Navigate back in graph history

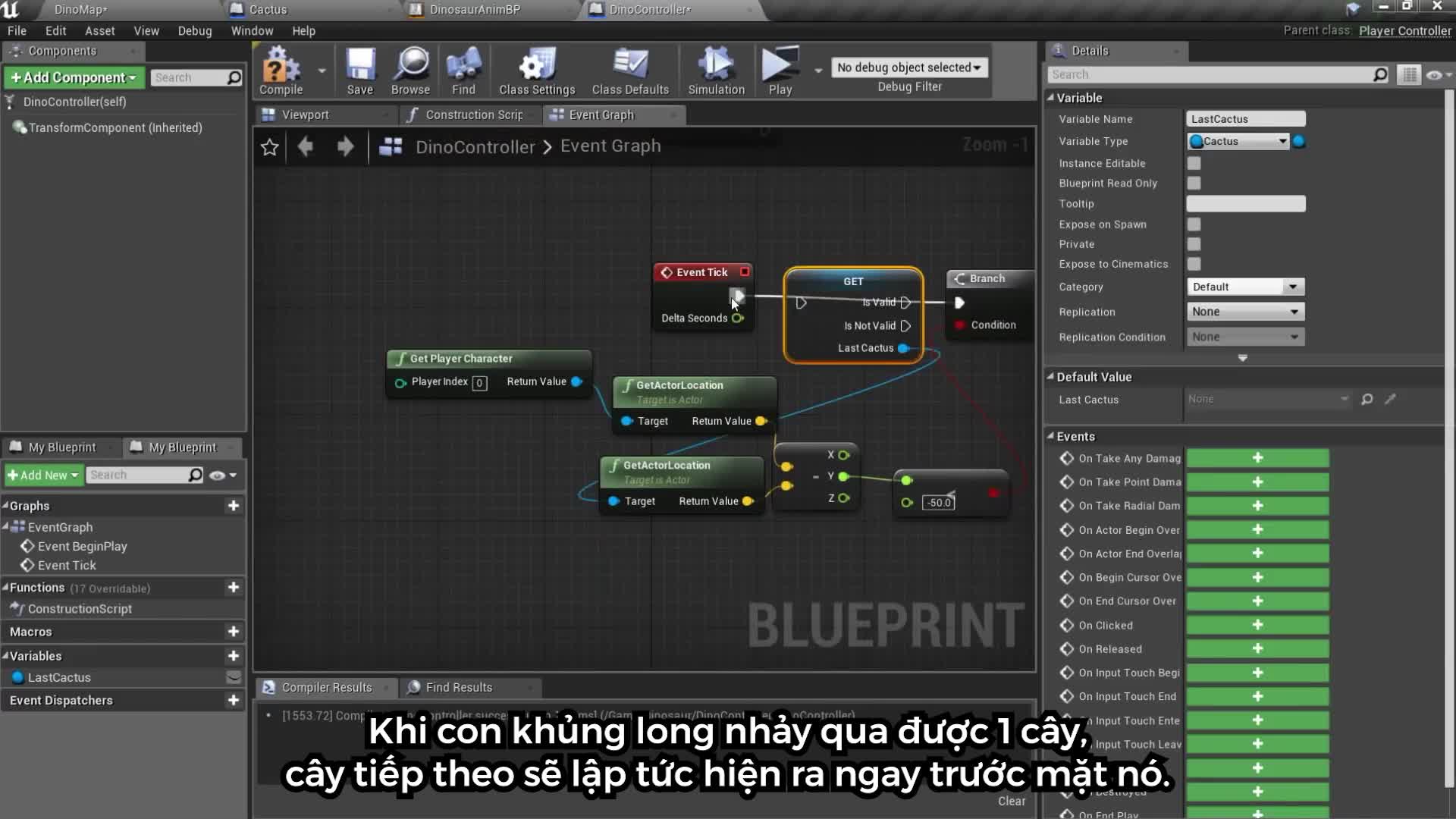306,146
